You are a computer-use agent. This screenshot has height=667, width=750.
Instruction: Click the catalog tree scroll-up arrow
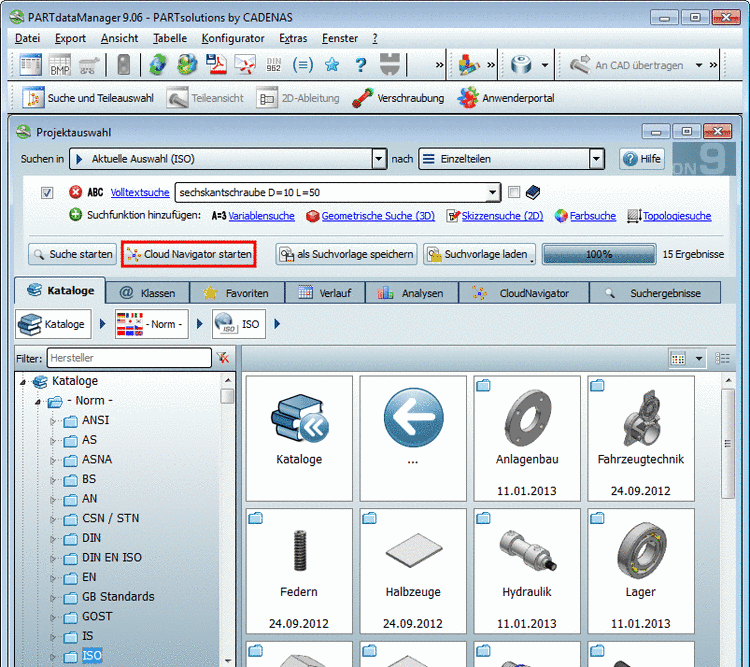tap(228, 380)
